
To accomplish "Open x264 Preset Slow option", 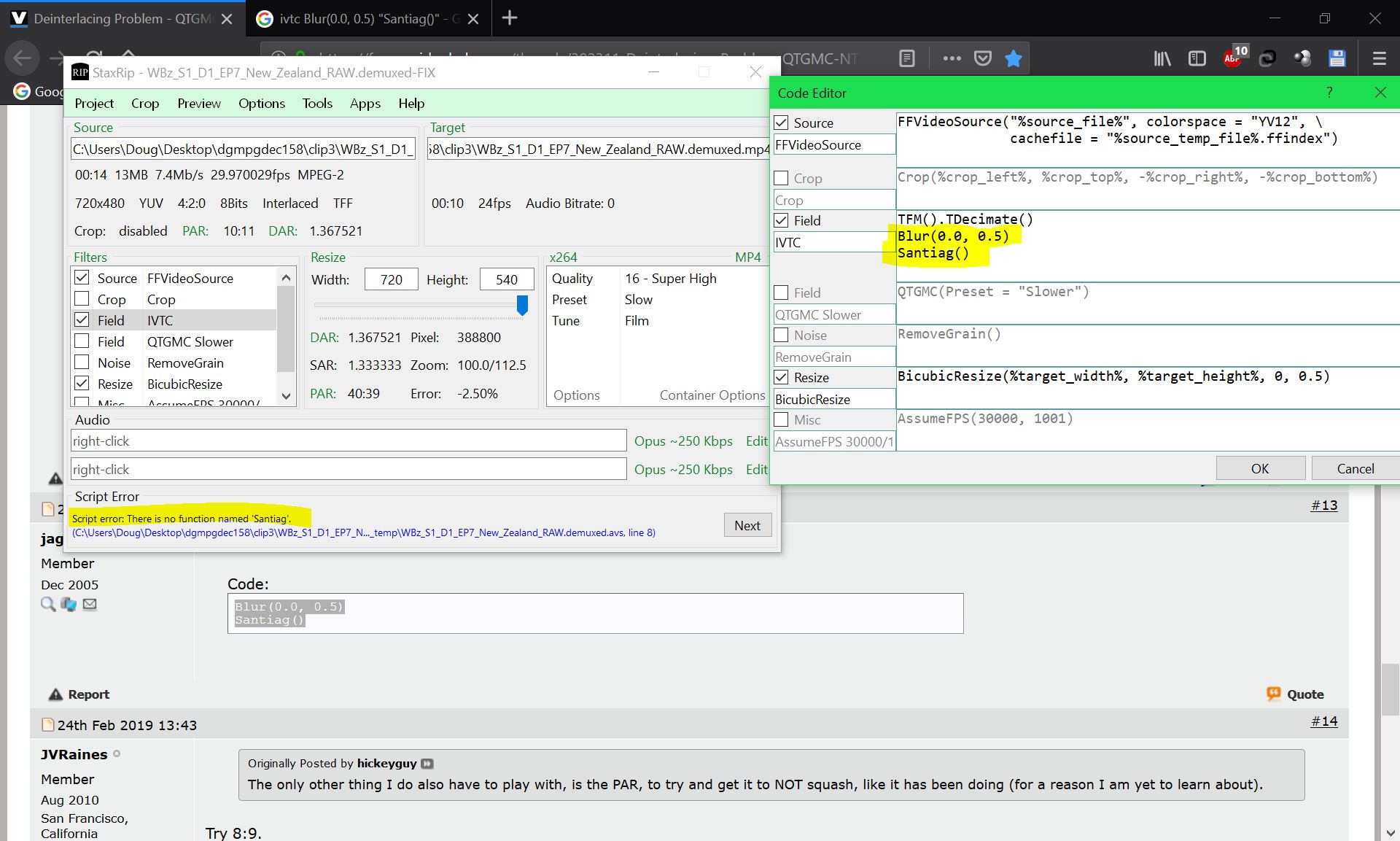I will (638, 300).
